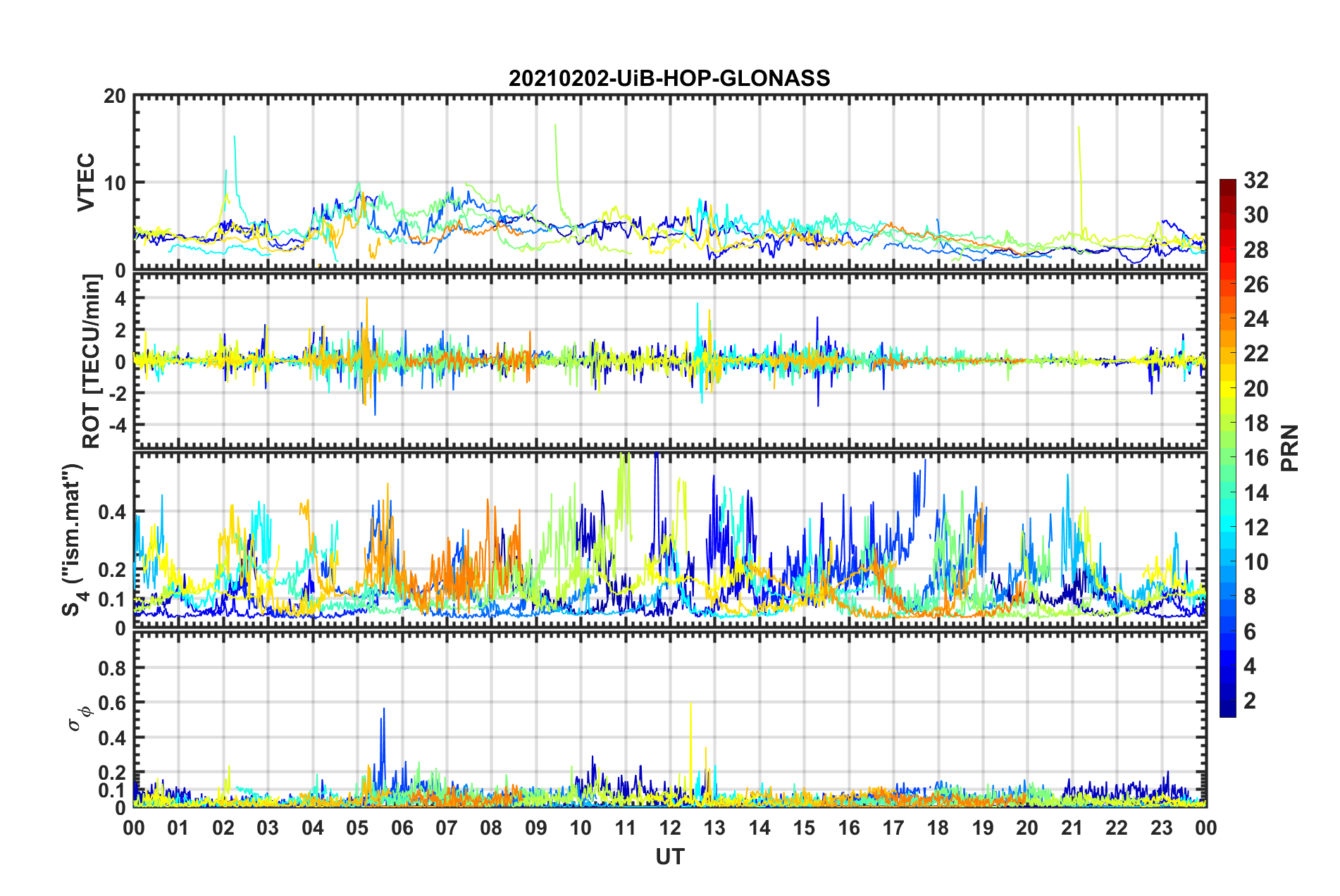
Task: Click inside the VTEC plot panel
Action: point(670,182)
